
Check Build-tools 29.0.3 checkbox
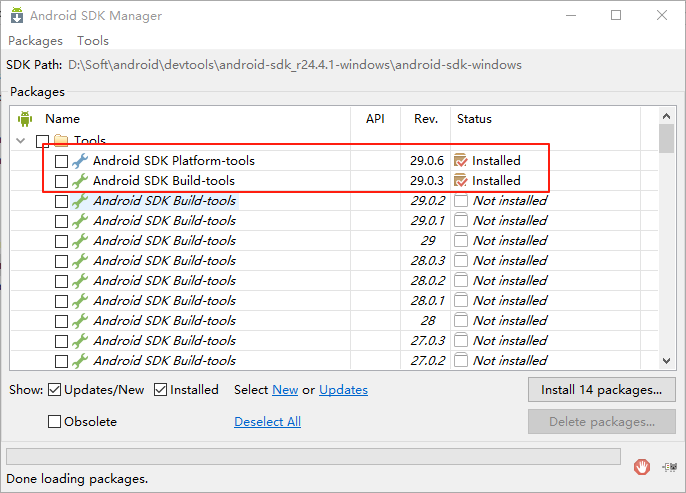coord(61,181)
